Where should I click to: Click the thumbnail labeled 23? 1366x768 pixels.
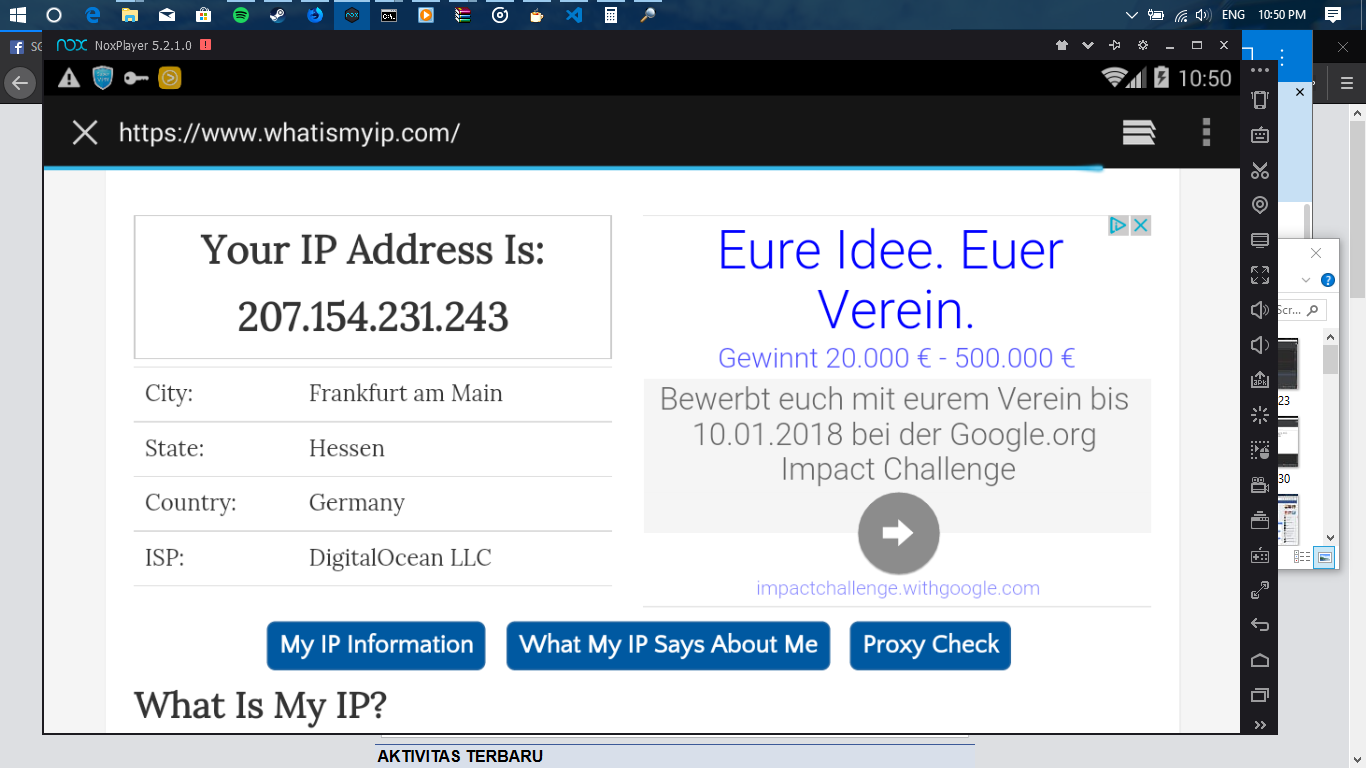point(1288,372)
